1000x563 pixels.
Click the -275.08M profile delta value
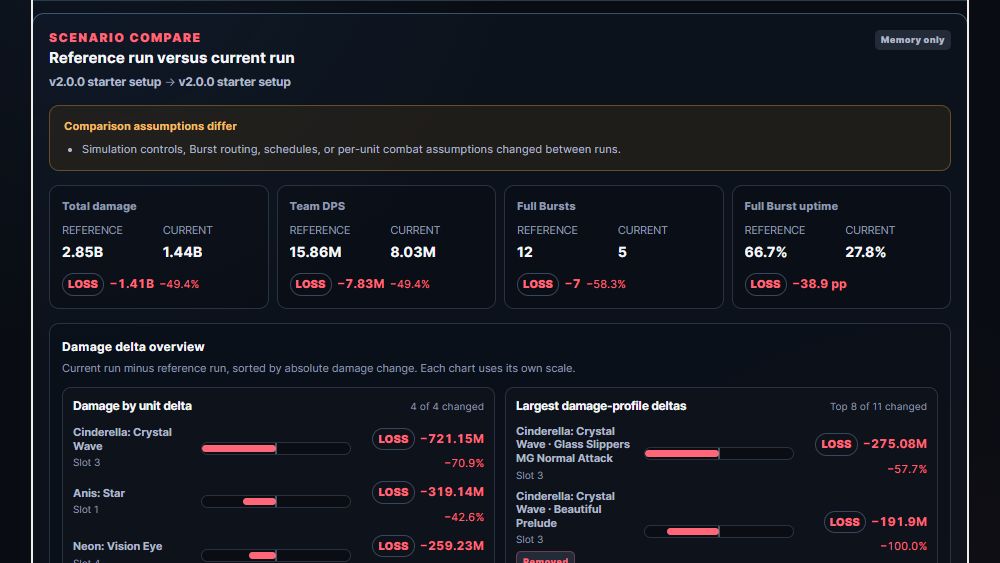(x=895, y=444)
